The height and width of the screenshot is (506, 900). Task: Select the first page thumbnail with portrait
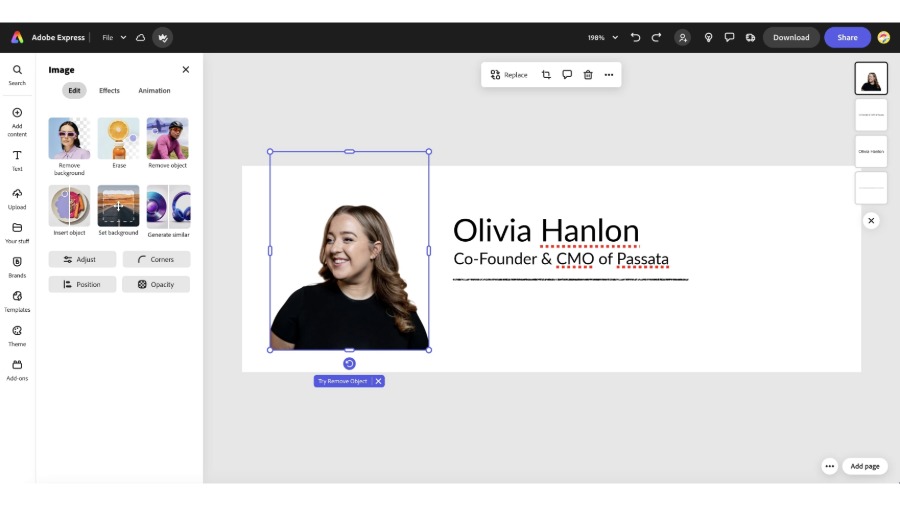871,79
